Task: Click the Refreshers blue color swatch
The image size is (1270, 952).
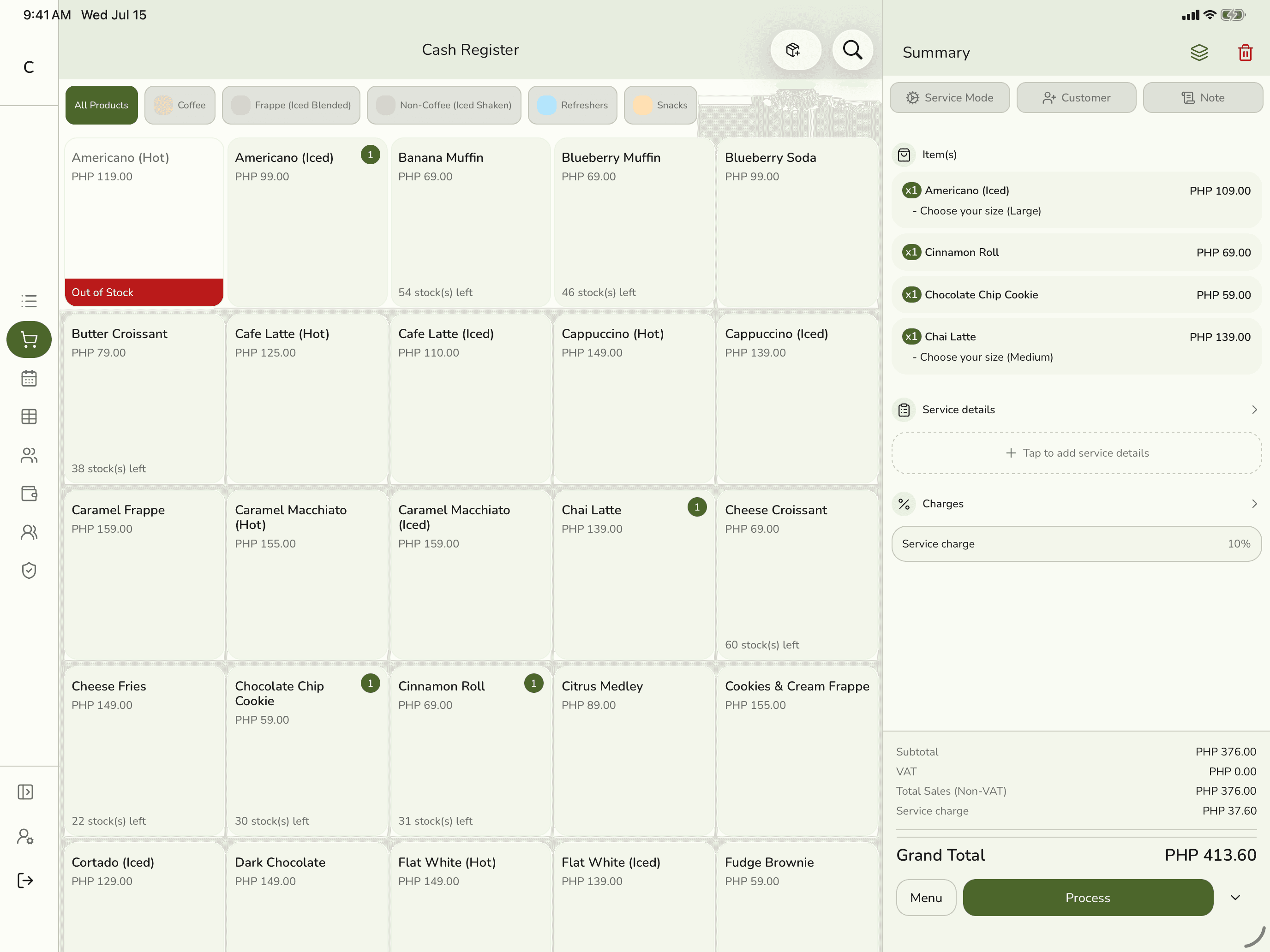Action: (546, 105)
